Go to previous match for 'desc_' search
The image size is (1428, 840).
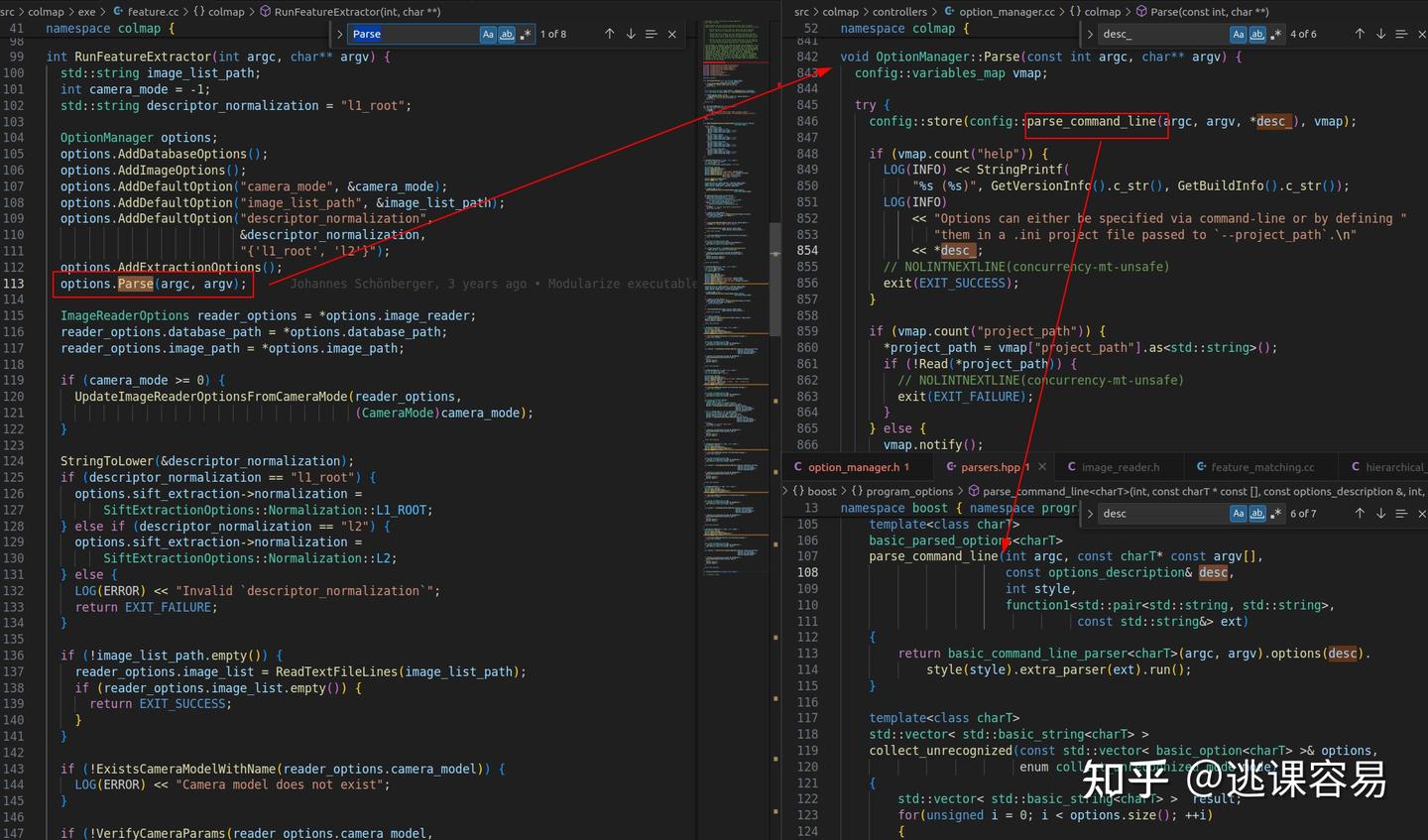[1360, 34]
